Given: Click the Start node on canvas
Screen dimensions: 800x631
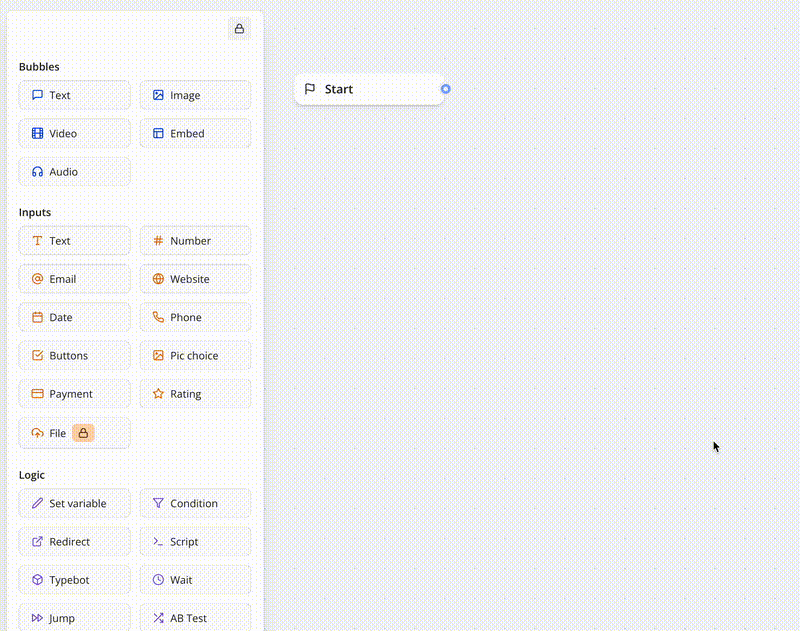Looking at the screenshot, I should tap(367, 89).
